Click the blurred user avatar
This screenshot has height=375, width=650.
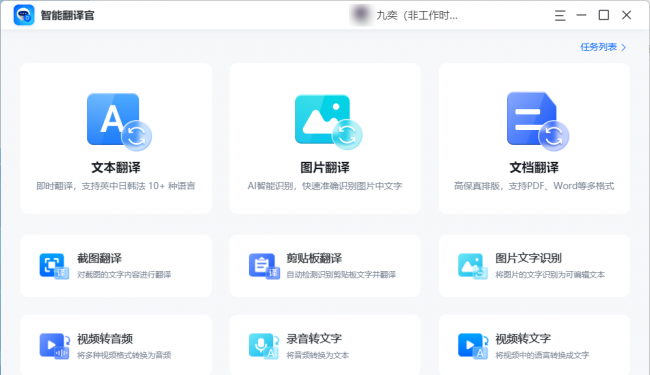[360, 15]
